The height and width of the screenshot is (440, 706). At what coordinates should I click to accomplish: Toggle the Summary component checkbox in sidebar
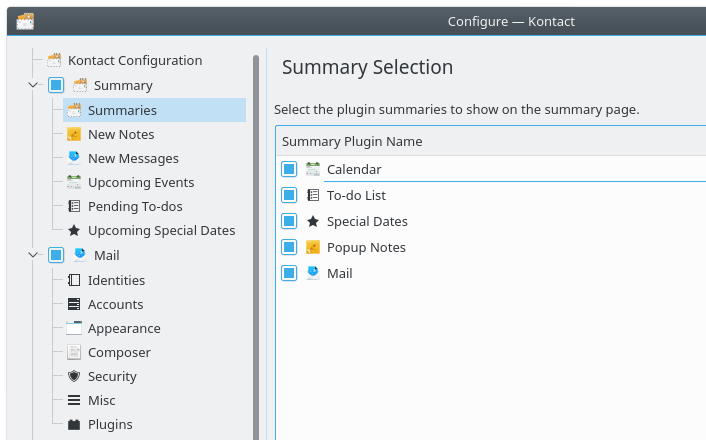(x=56, y=86)
